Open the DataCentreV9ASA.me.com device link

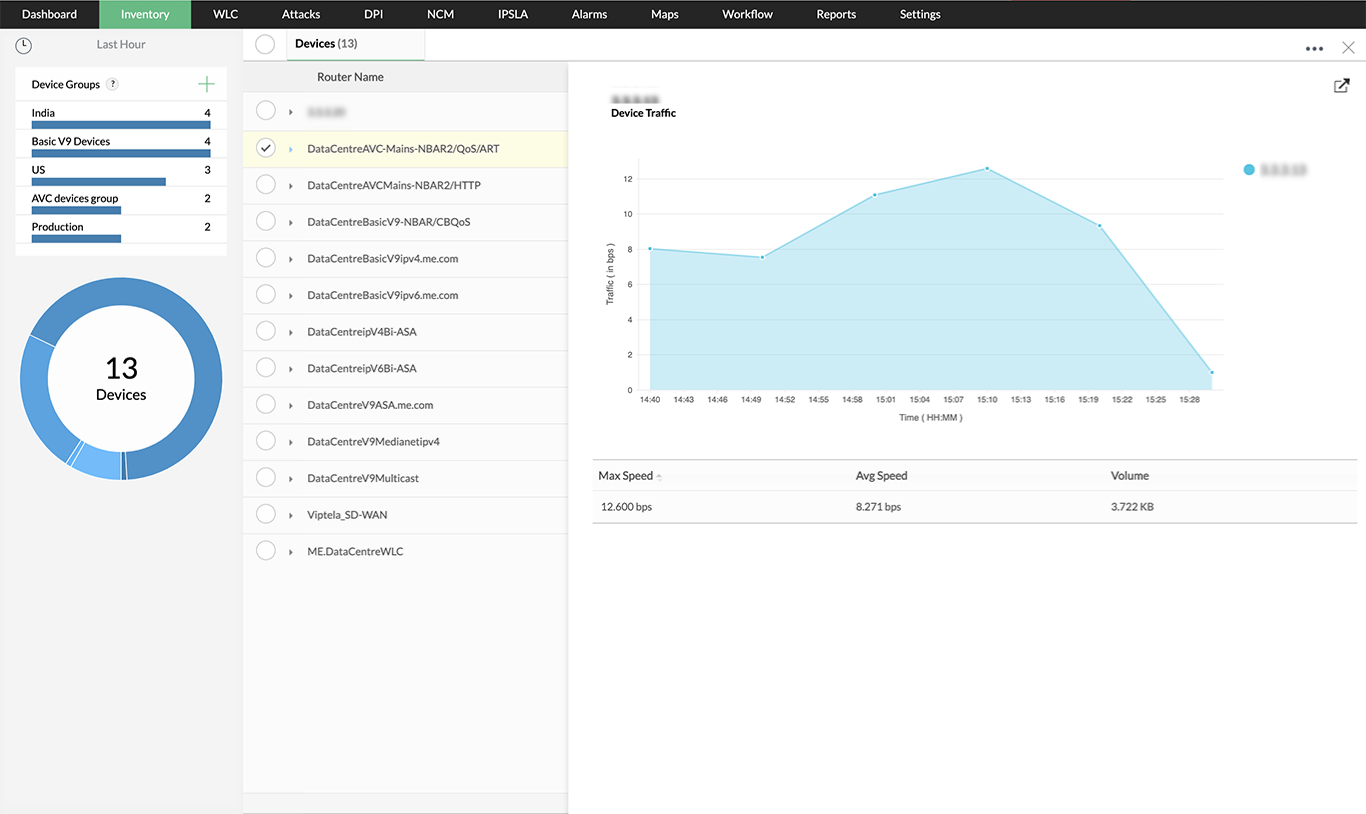coord(370,405)
